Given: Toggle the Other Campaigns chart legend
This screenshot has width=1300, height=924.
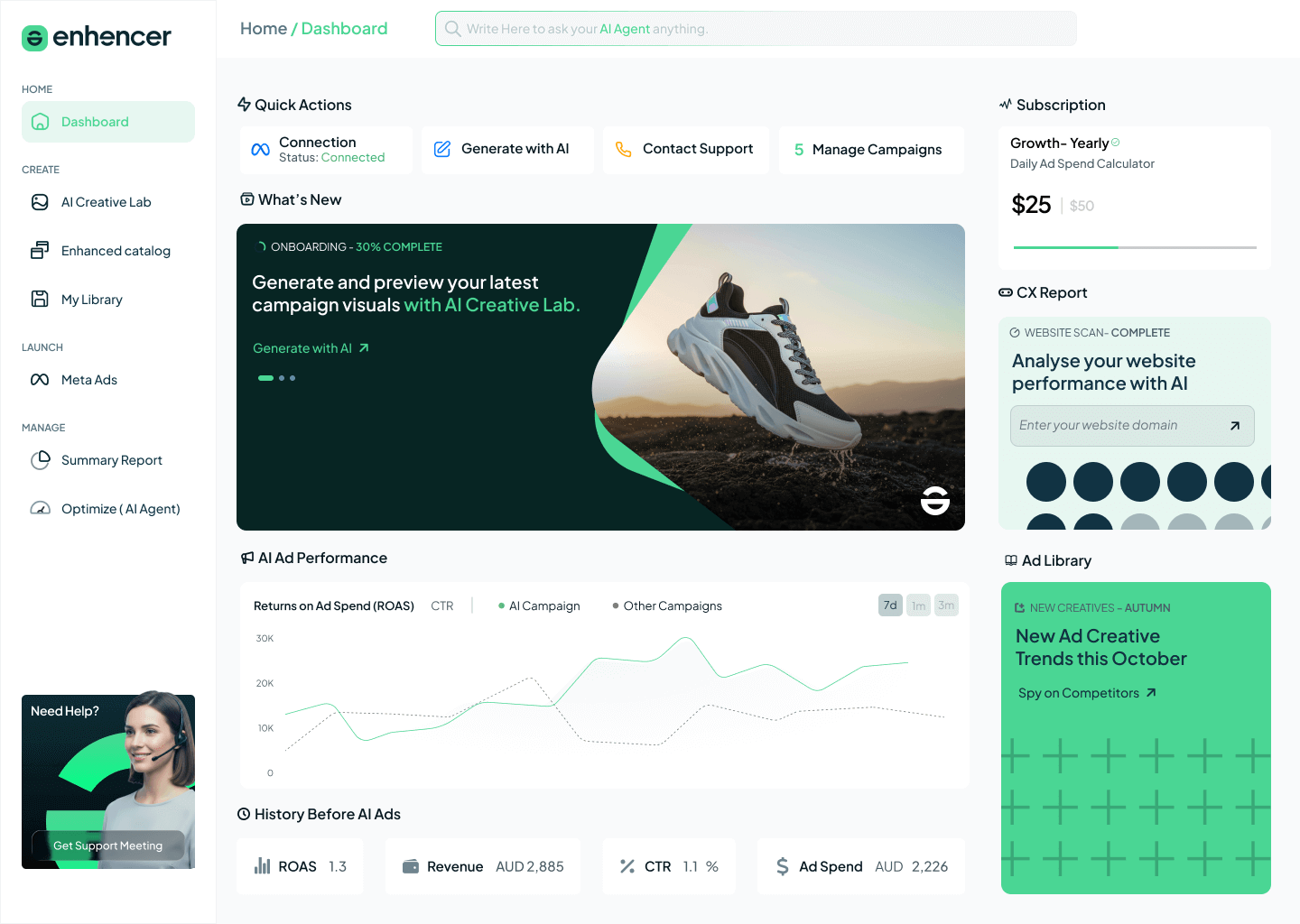Looking at the screenshot, I should (x=666, y=605).
